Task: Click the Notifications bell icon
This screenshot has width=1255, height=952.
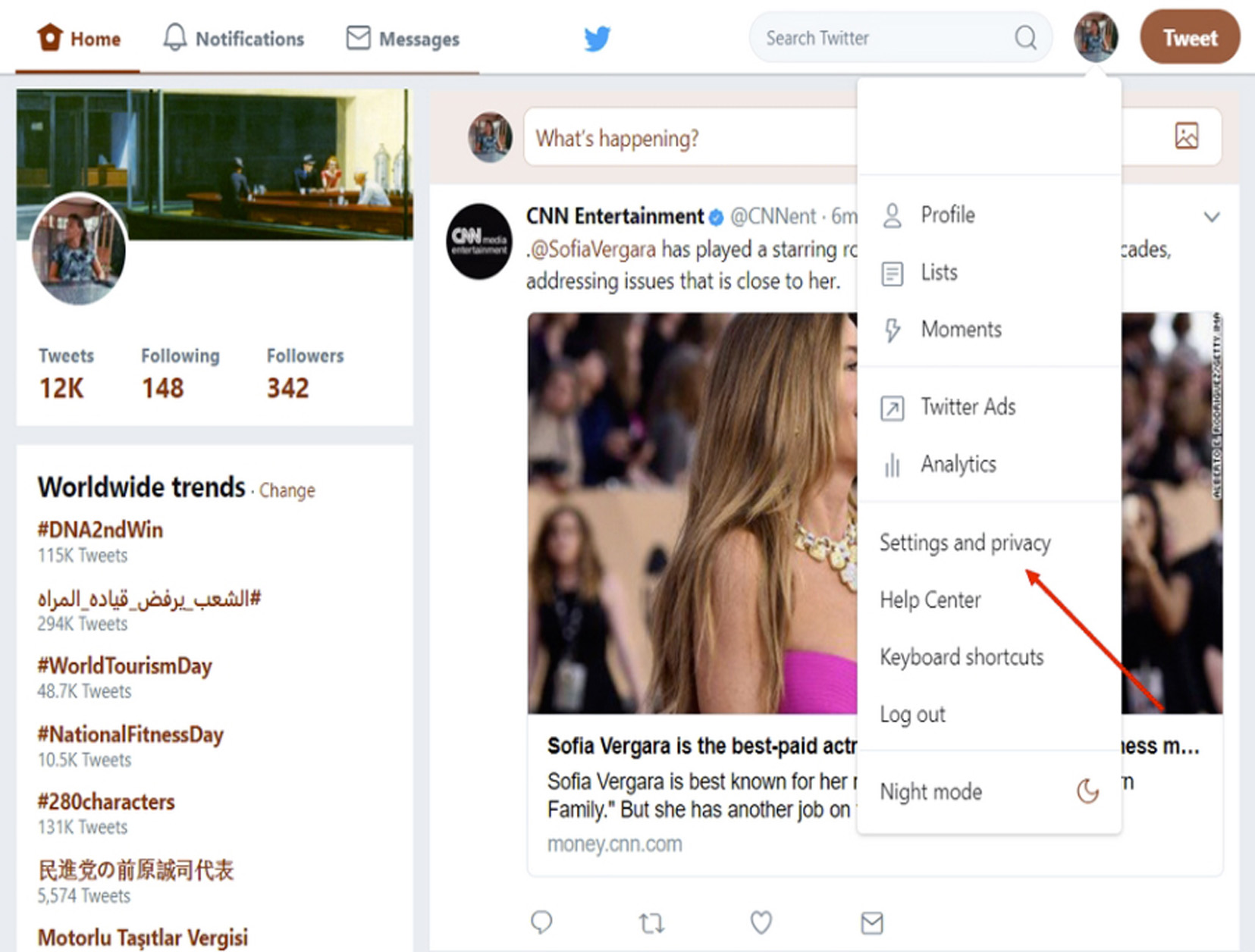Action: click(174, 37)
